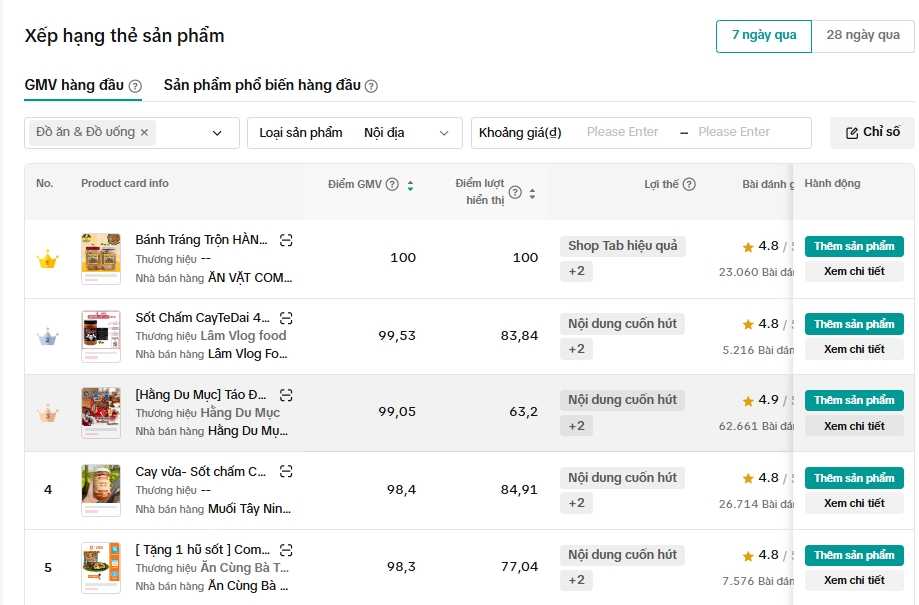919x605 pixels.
Task: Expand +2 advantages for Bánh Tráng Trộn row
Action: click(x=576, y=271)
